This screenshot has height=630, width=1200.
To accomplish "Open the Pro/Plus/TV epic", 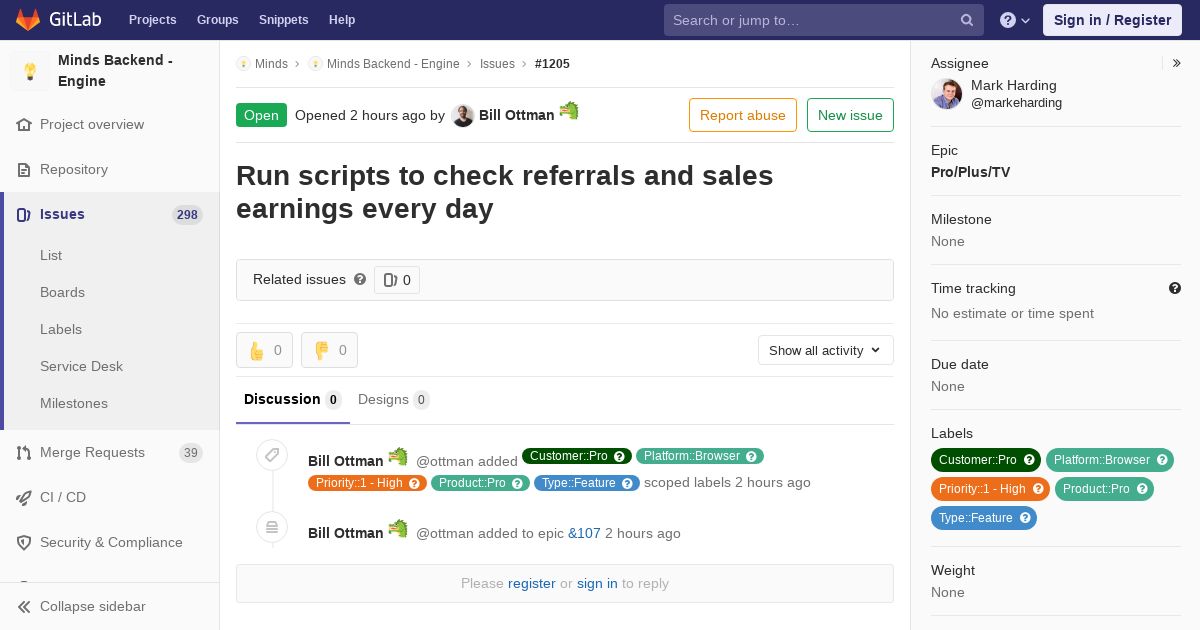I will [x=970, y=172].
